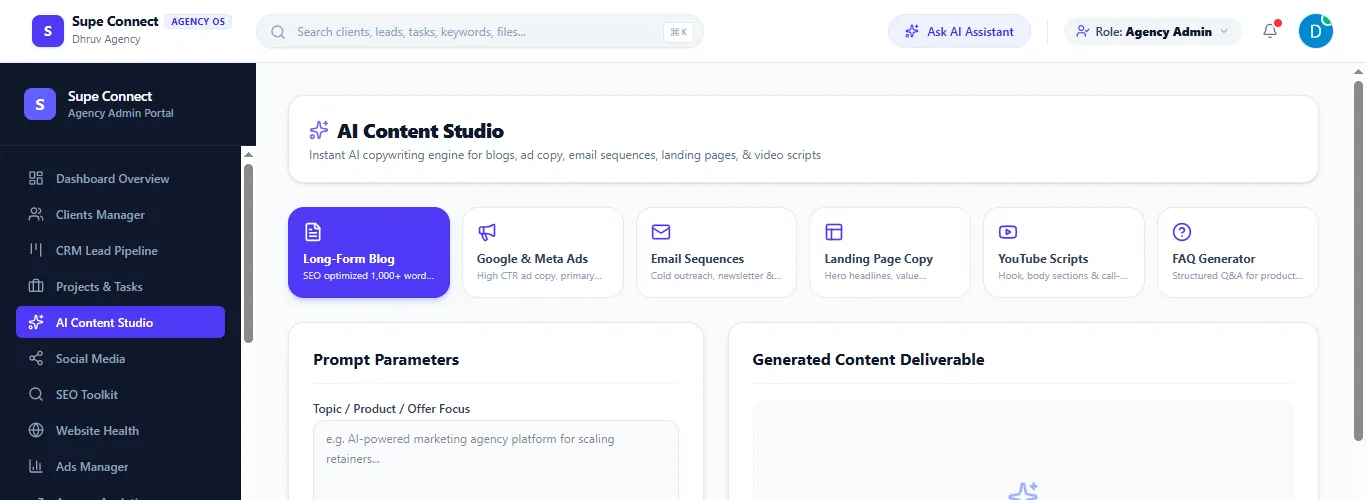Open SEO Toolkit
Viewport: 1366px width, 500px height.
(x=120, y=395)
